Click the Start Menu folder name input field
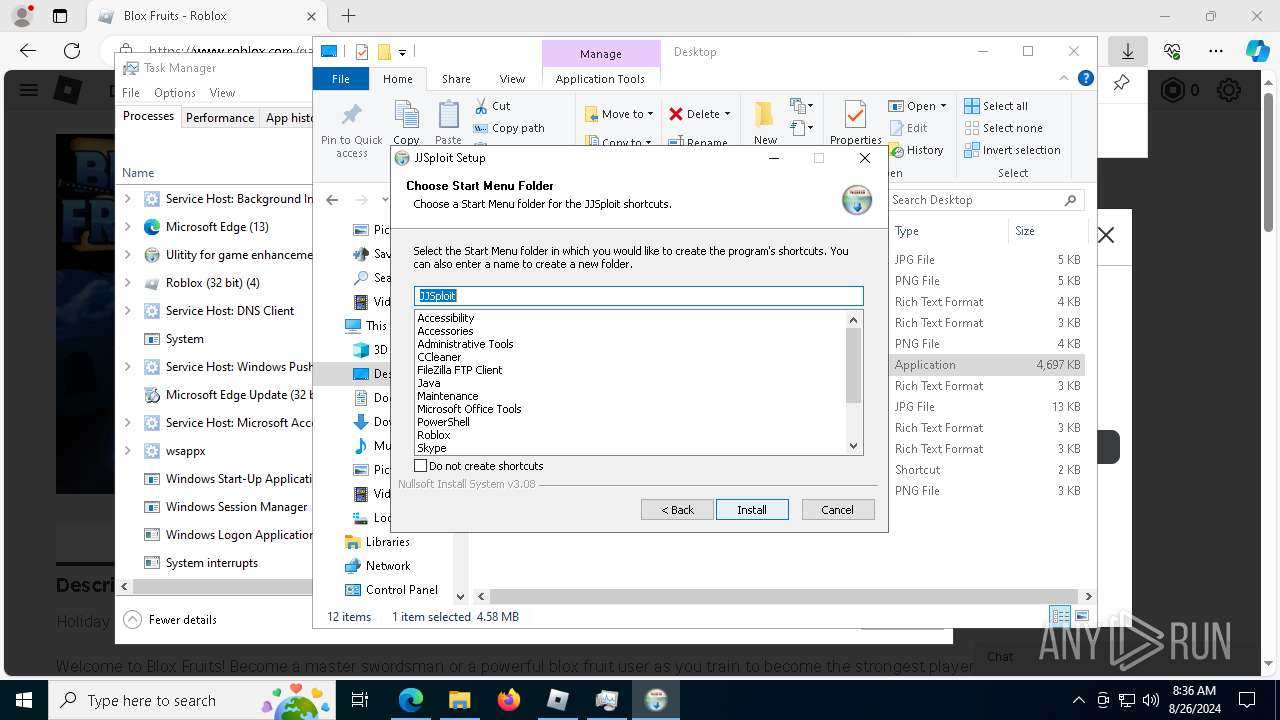 pos(638,296)
